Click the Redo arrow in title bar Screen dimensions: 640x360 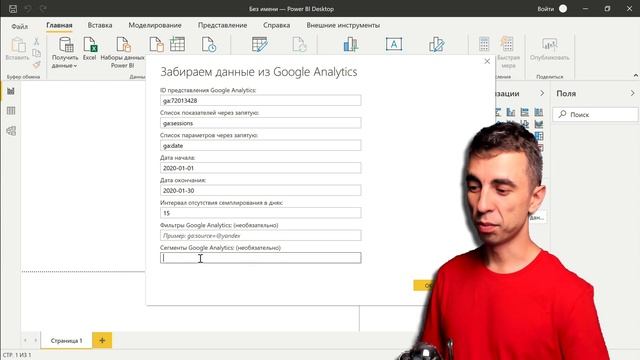(43, 9)
